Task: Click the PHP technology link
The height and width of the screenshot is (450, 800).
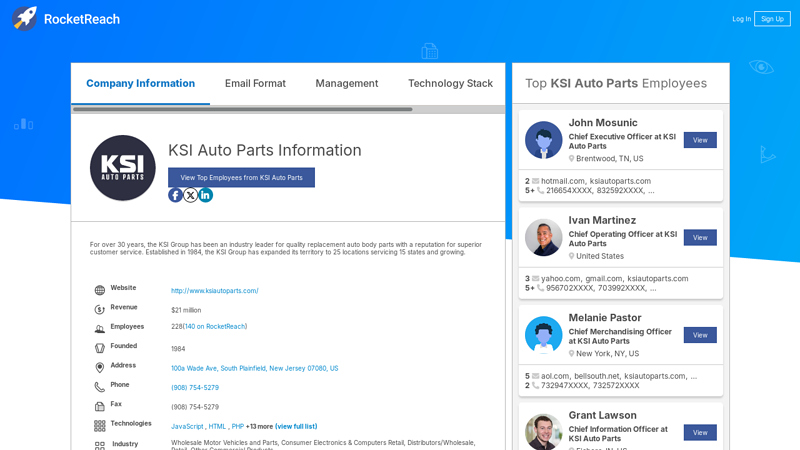Action: pyautogui.click(x=237, y=427)
